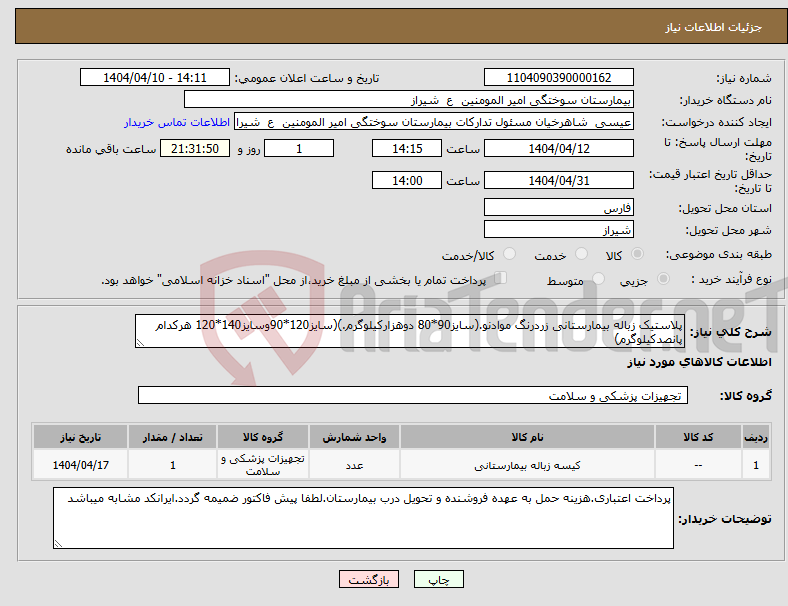The image size is (788, 606).
Task: Click the کیسه زباله بیمارستانی table cell
Action: 527,465
